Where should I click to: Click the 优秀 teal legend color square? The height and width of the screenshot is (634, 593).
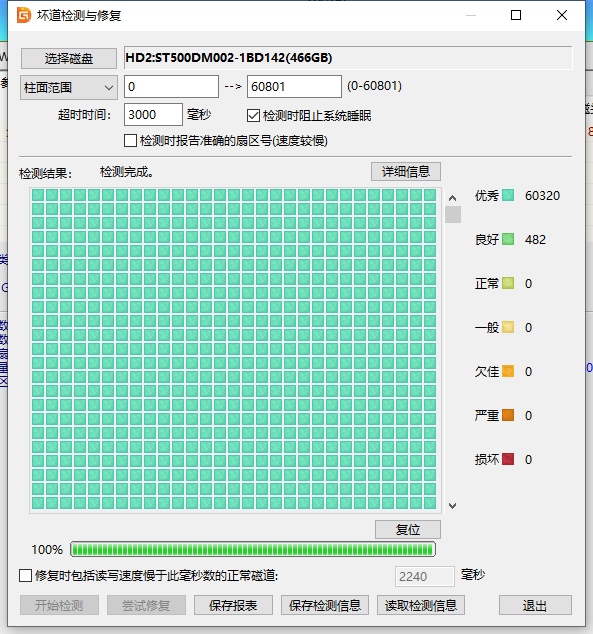[508, 195]
